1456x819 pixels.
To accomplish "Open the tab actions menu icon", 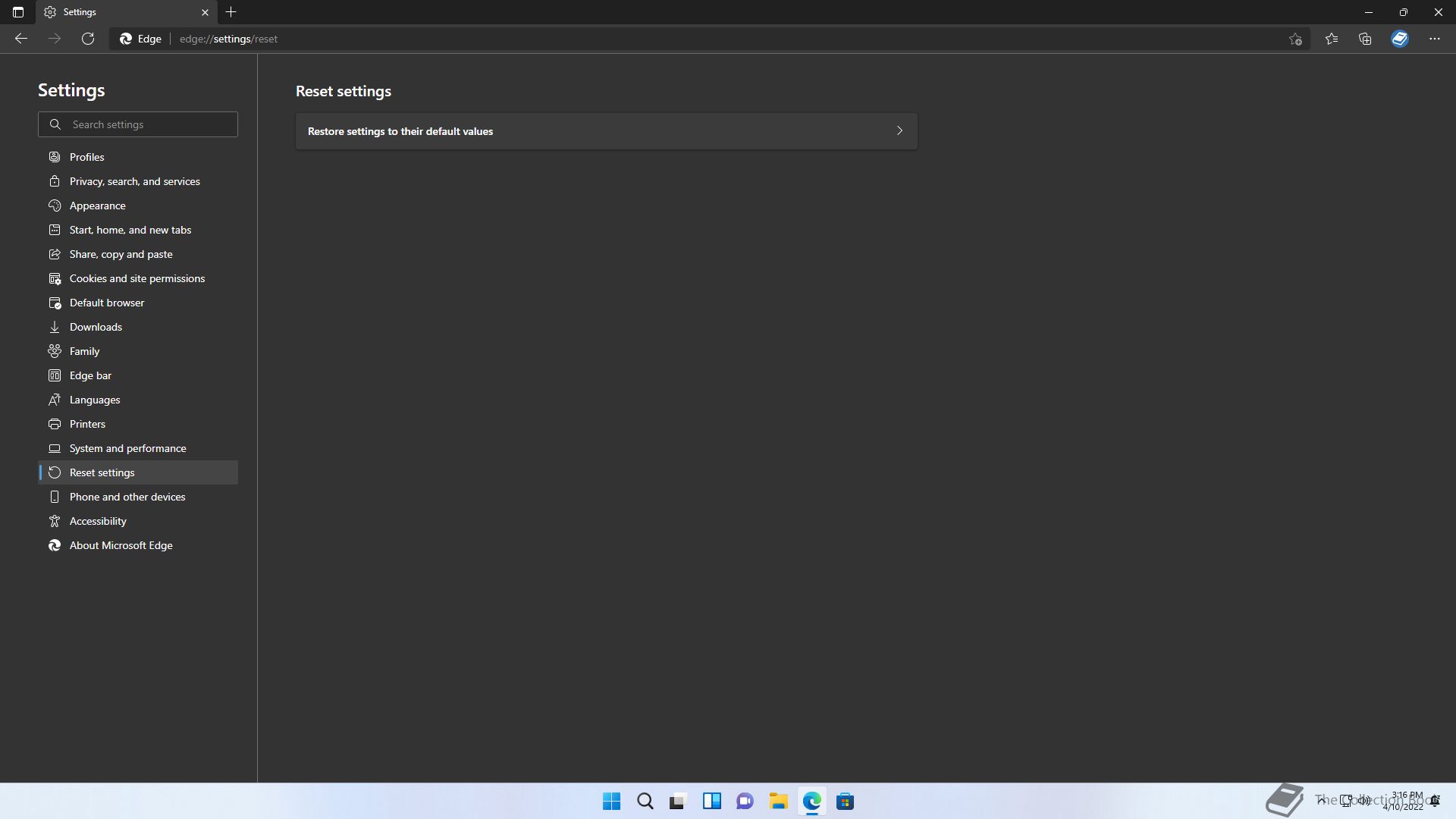I will (18, 12).
